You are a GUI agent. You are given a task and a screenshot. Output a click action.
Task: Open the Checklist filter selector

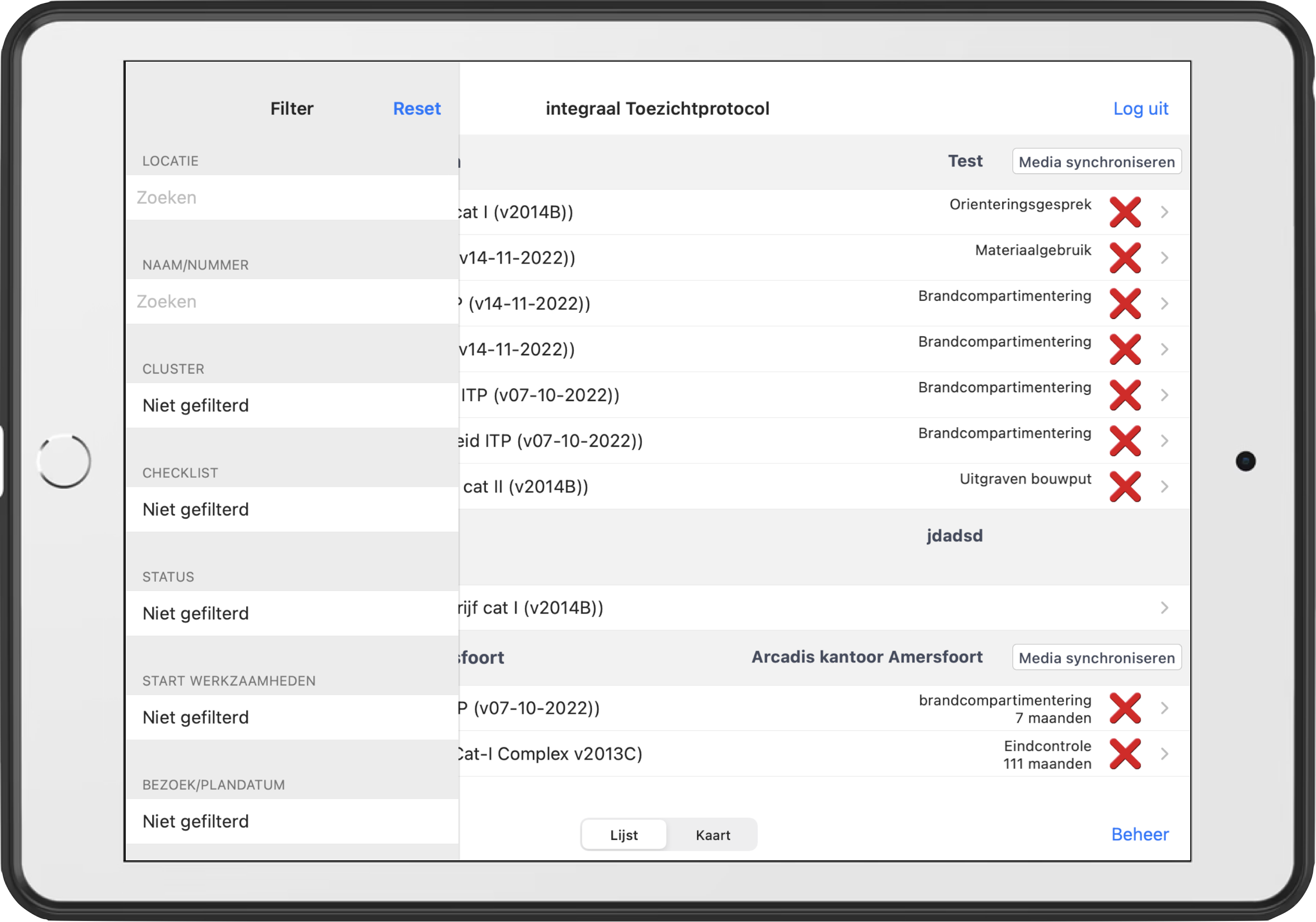pyautogui.click(x=292, y=509)
